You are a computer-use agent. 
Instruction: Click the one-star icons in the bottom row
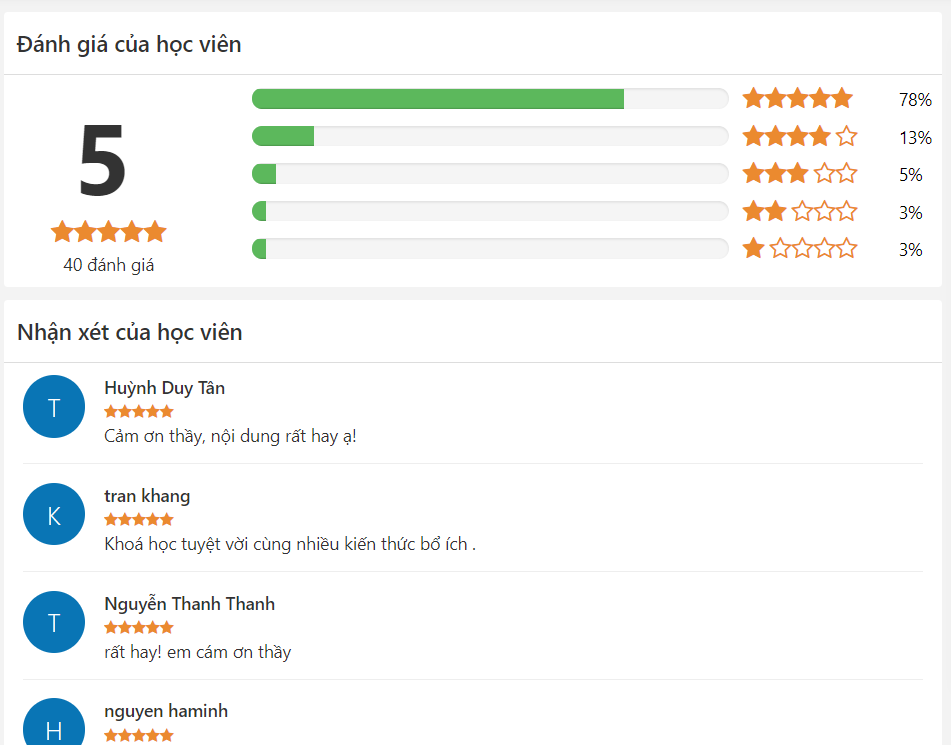(799, 249)
